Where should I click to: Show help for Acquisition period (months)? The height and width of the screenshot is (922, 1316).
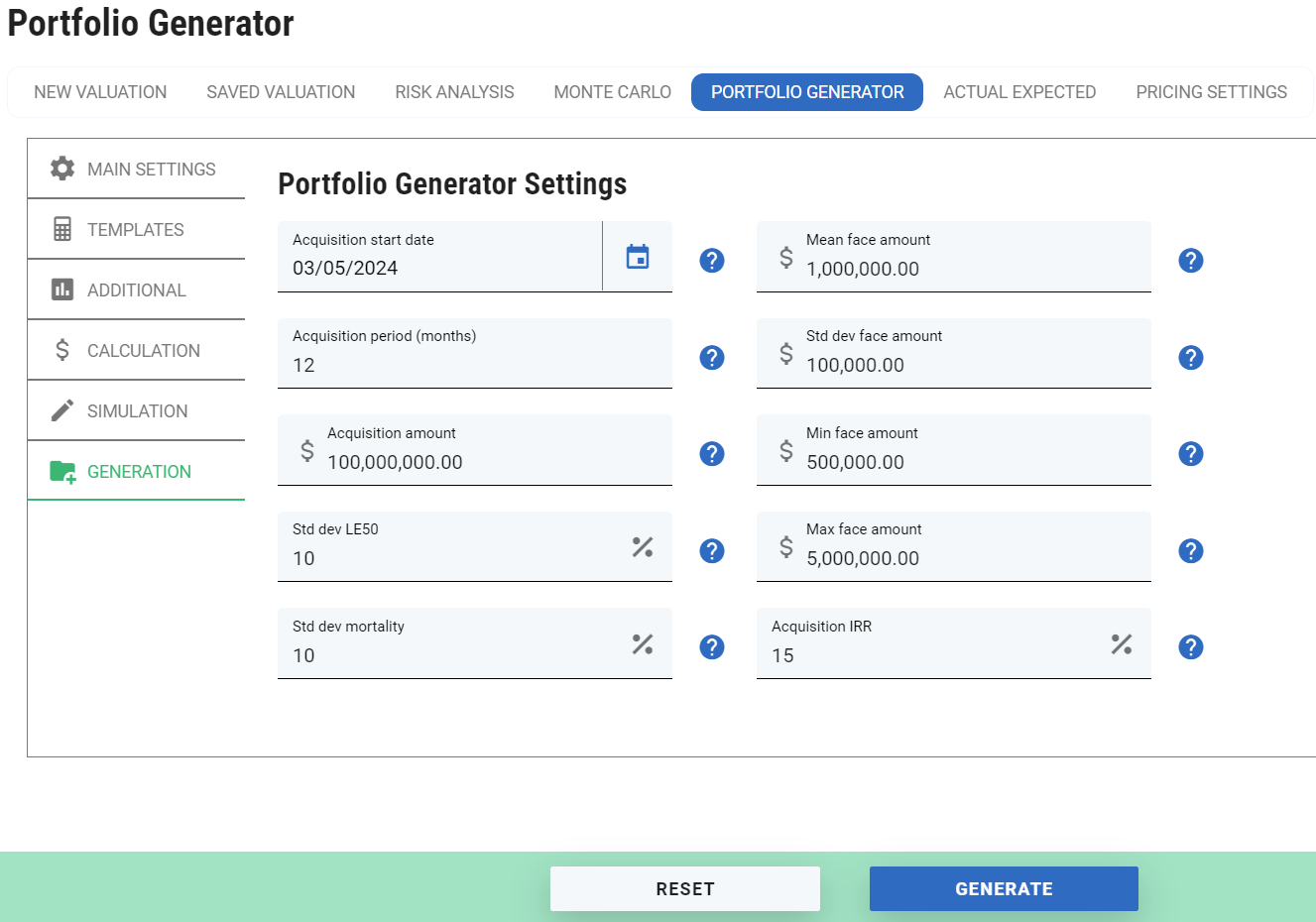[x=711, y=358]
